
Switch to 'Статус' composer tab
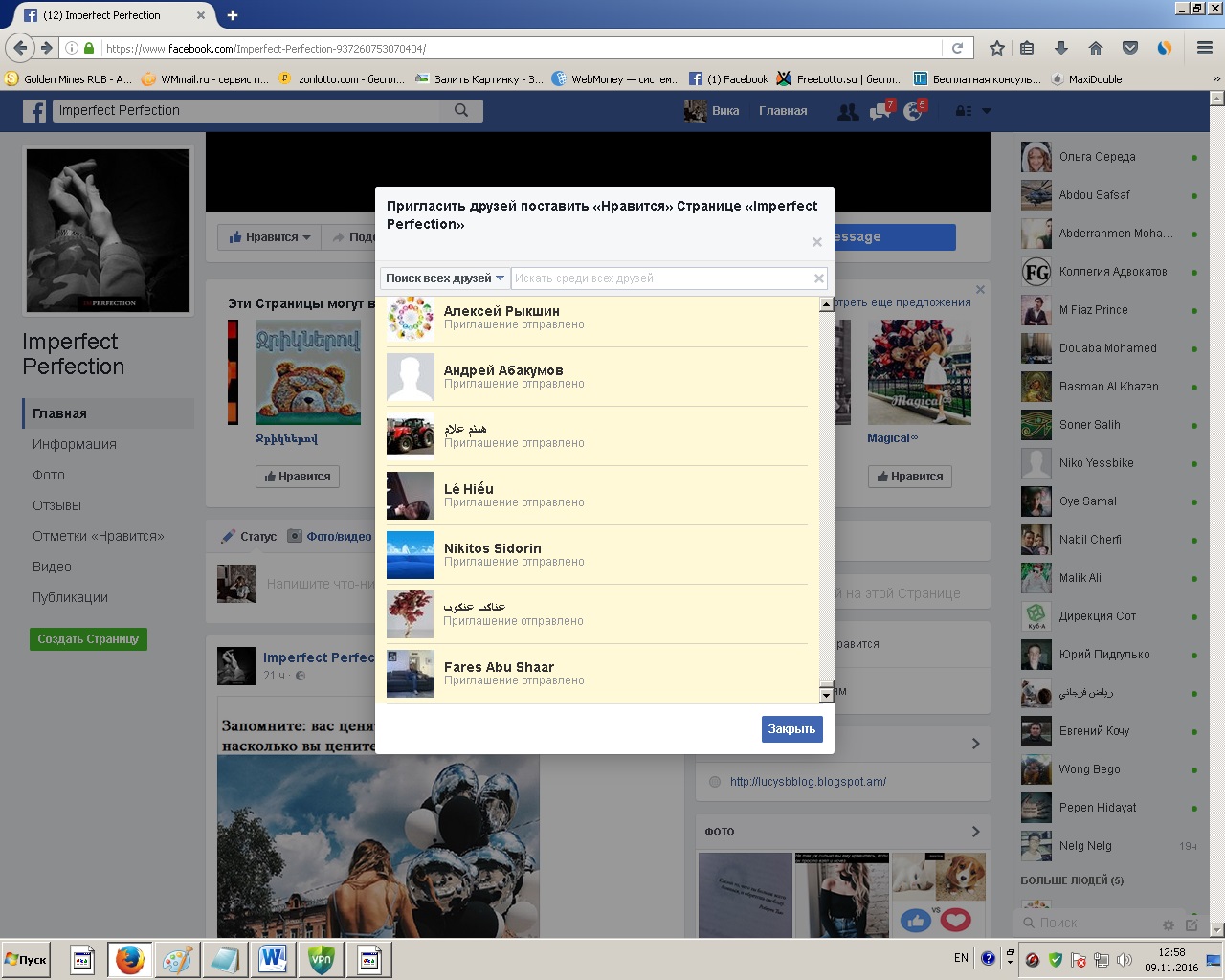tap(250, 537)
